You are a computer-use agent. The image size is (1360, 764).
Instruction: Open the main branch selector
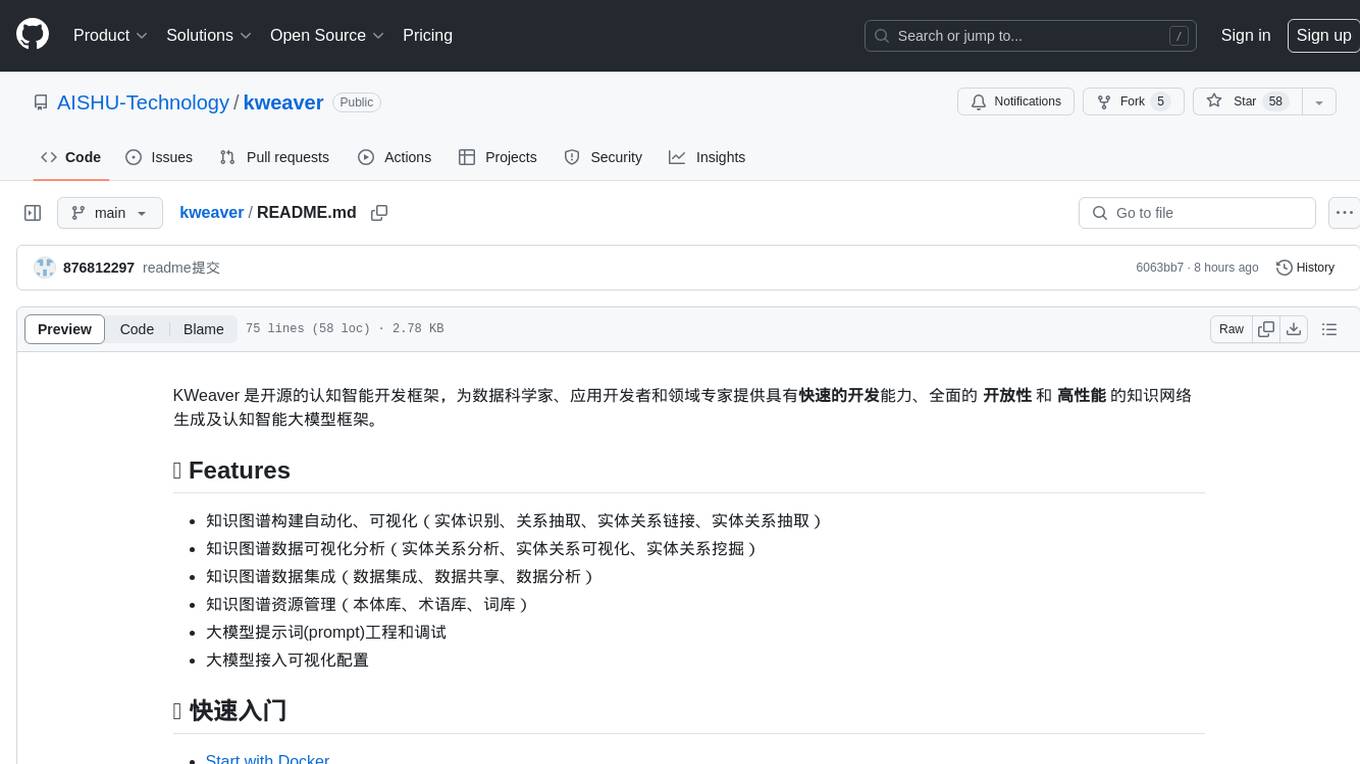(110, 213)
